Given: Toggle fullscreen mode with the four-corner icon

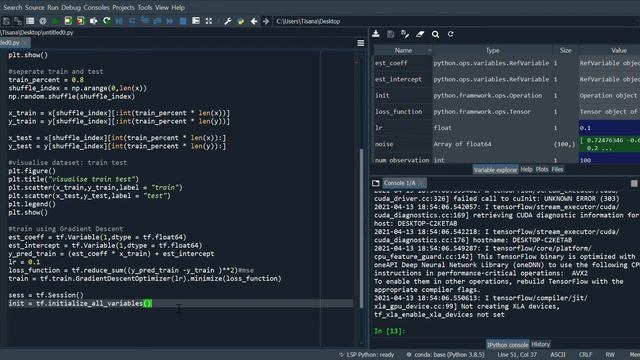Looking at the screenshot, I should (209, 21).
